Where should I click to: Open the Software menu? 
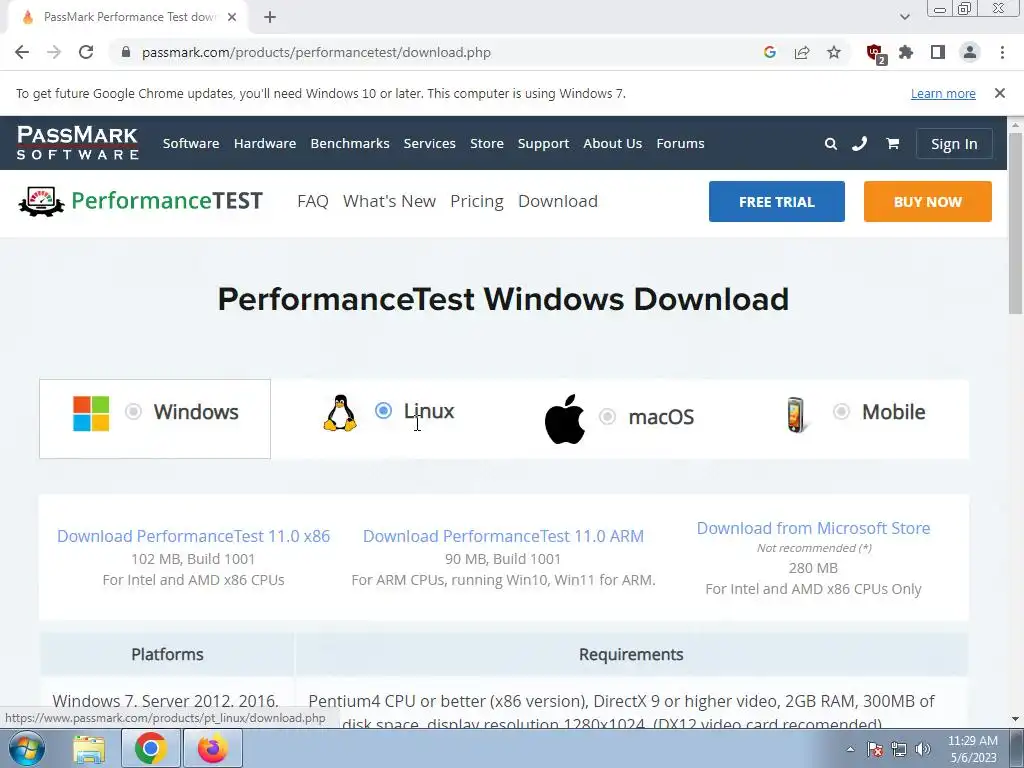tap(191, 143)
